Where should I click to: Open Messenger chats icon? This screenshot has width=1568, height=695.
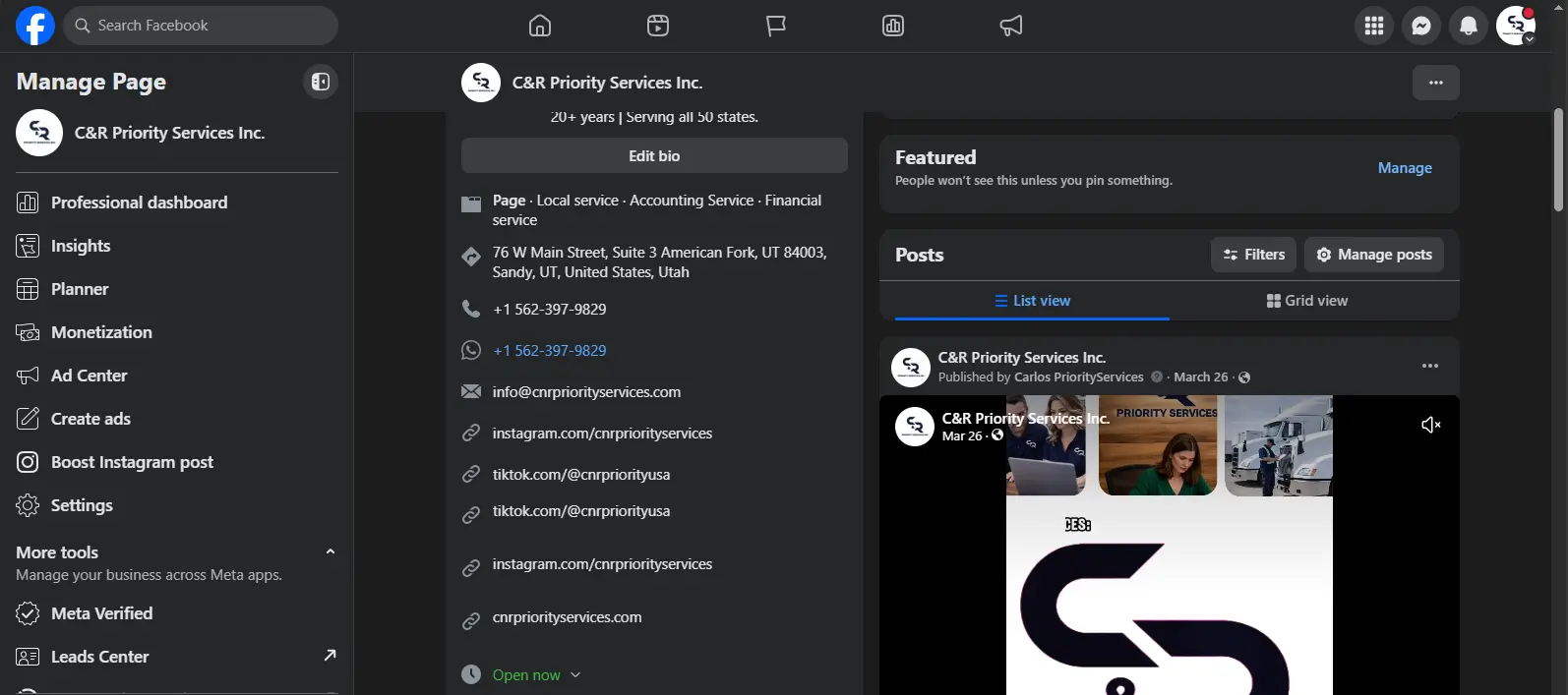click(1421, 26)
